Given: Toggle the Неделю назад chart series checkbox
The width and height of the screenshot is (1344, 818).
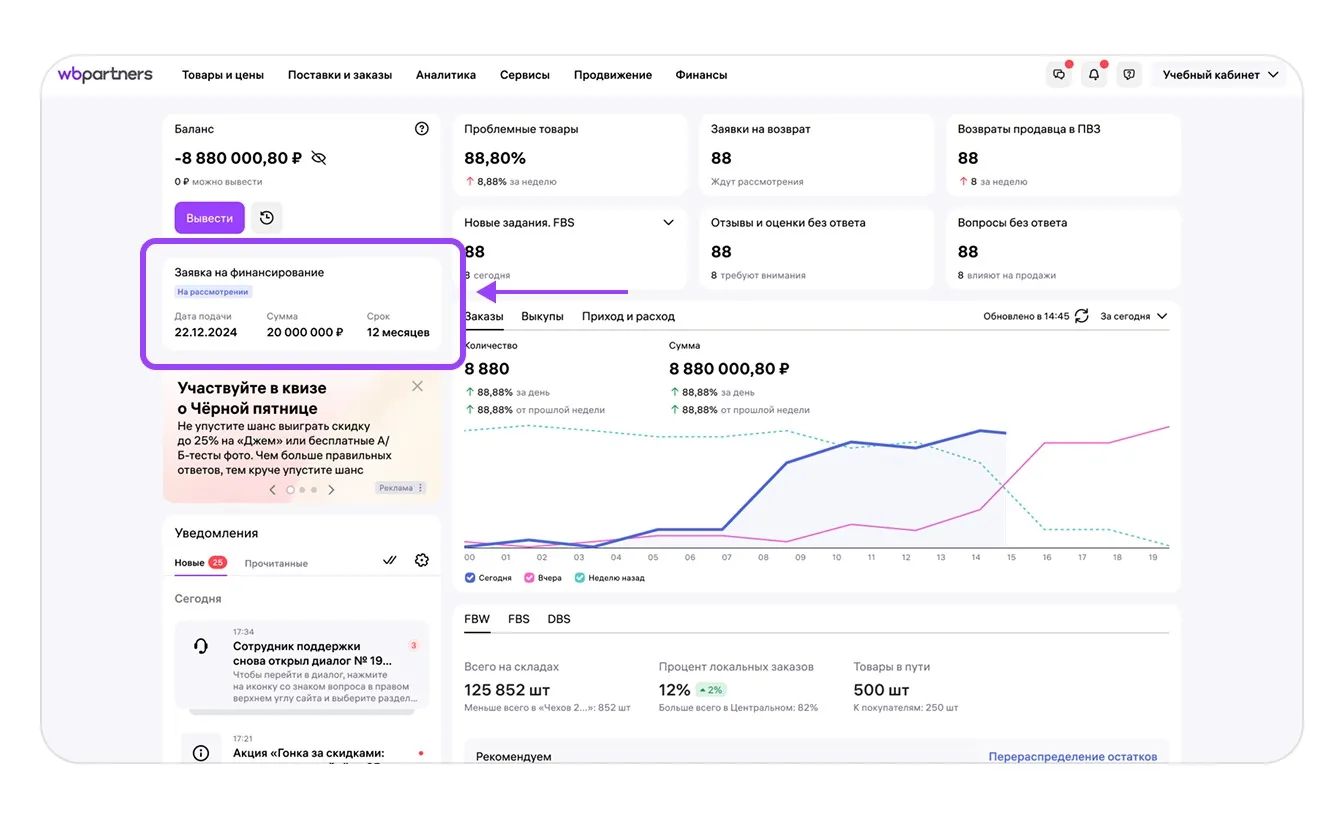Looking at the screenshot, I should click(x=580, y=578).
